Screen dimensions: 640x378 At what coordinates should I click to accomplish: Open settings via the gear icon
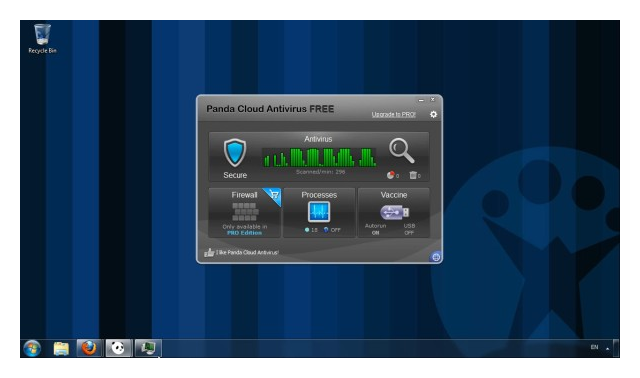click(x=433, y=114)
